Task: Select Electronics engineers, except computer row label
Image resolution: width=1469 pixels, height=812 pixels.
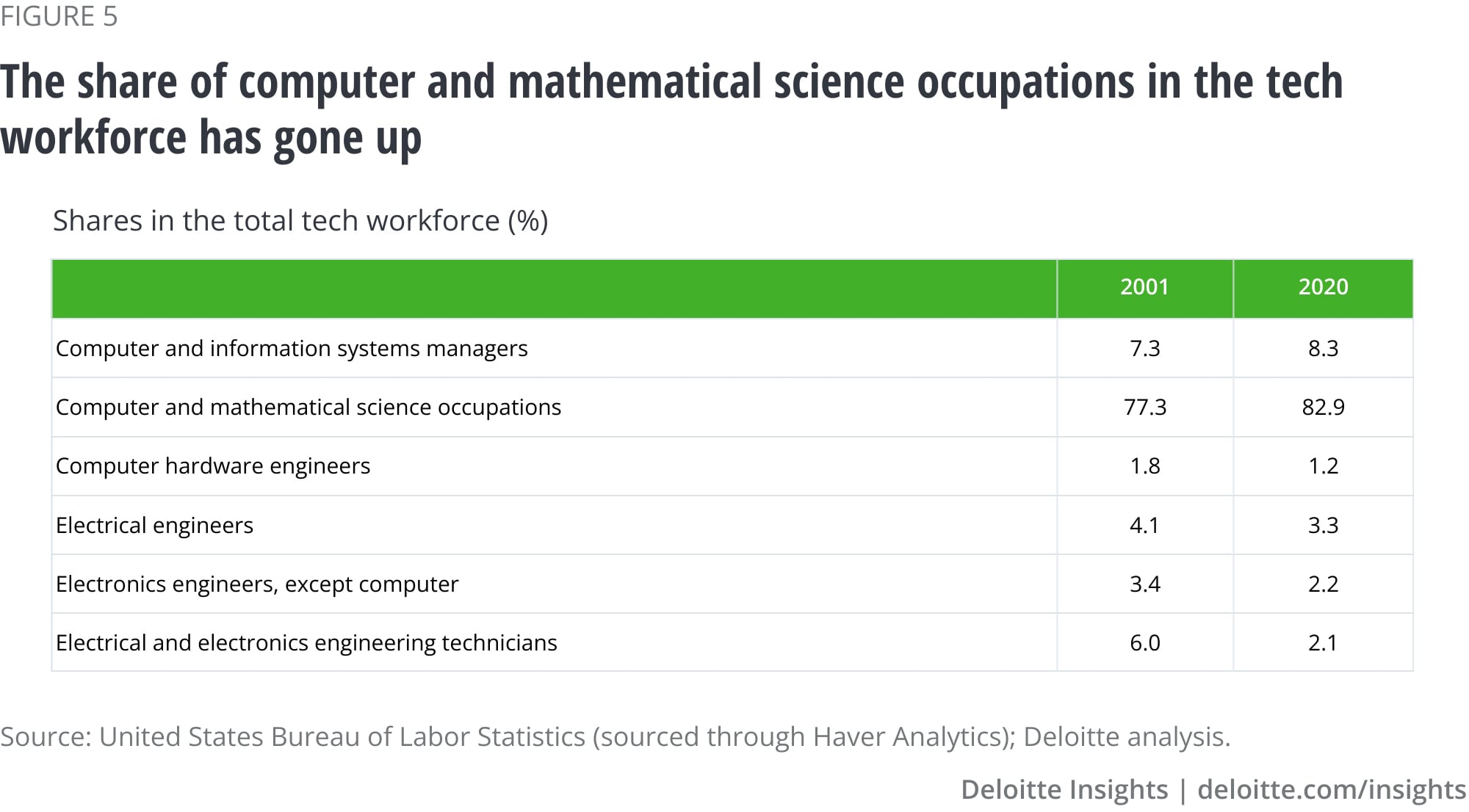Action: click(x=257, y=584)
